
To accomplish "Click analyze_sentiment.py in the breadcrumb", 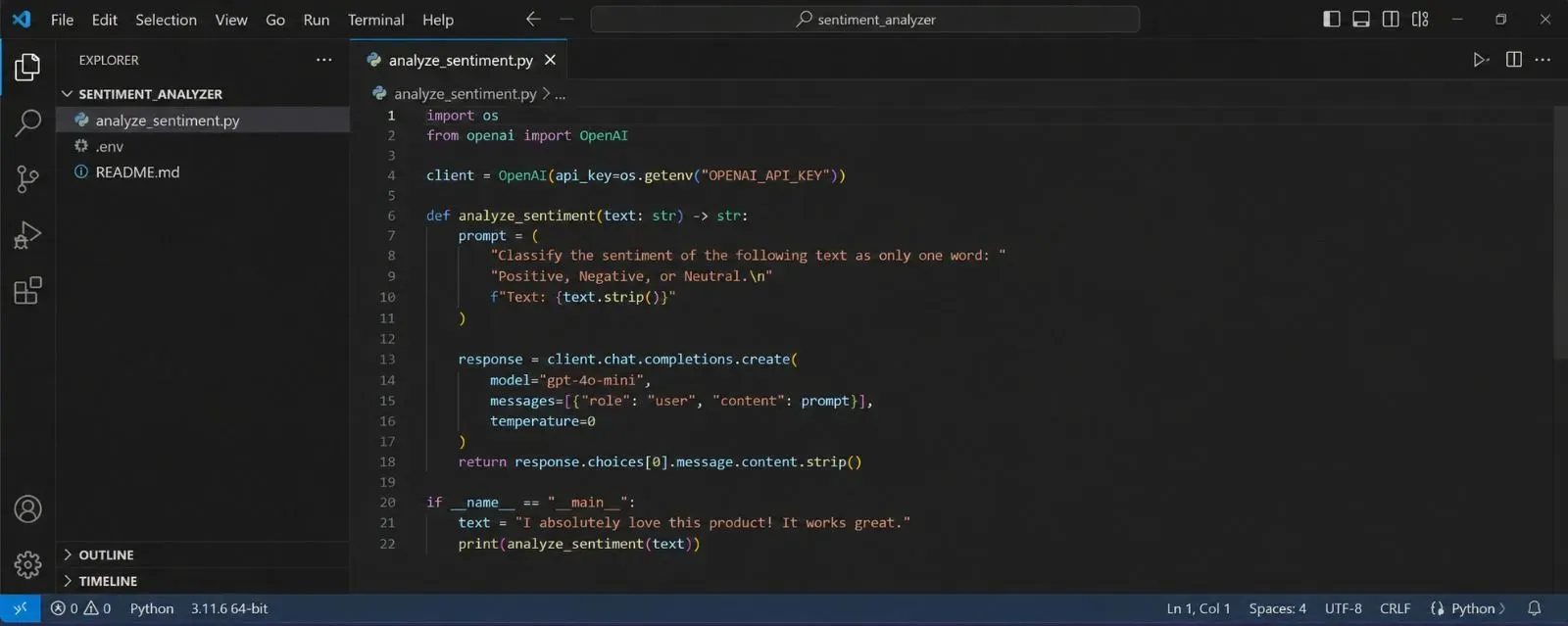I will [465, 94].
